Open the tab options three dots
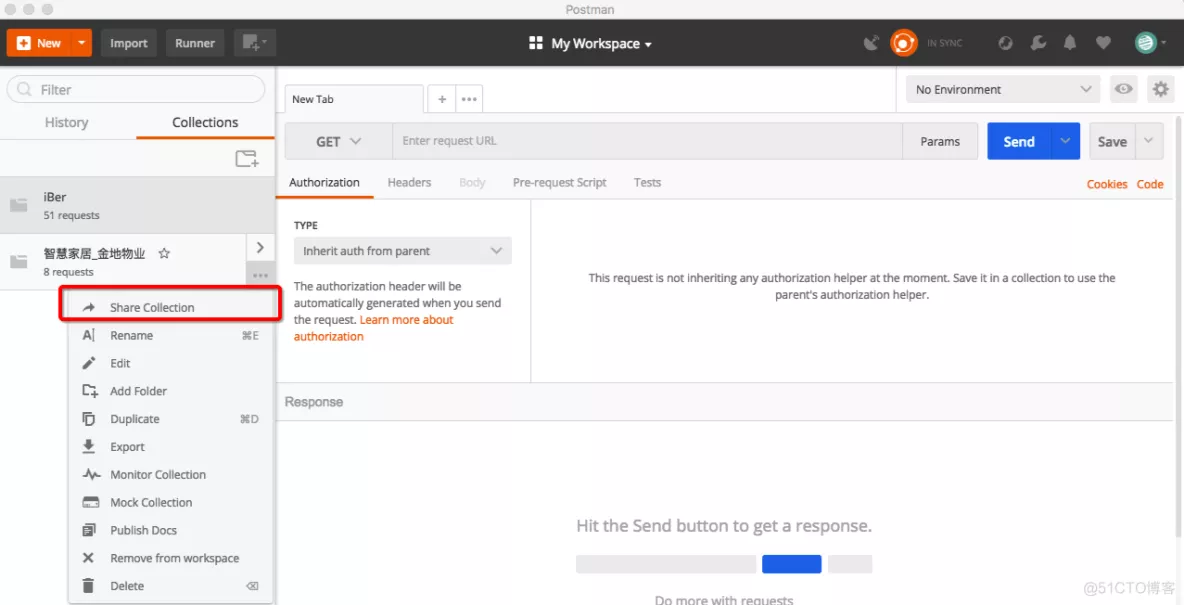This screenshot has height=605, width=1184. click(469, 99)
